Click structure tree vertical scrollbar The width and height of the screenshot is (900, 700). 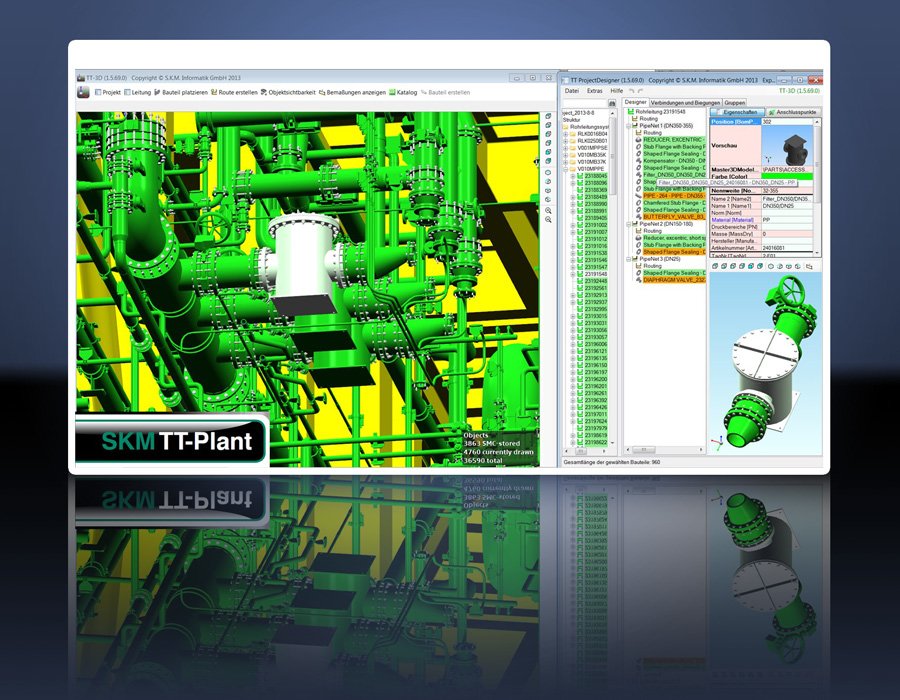pos(612,278)
